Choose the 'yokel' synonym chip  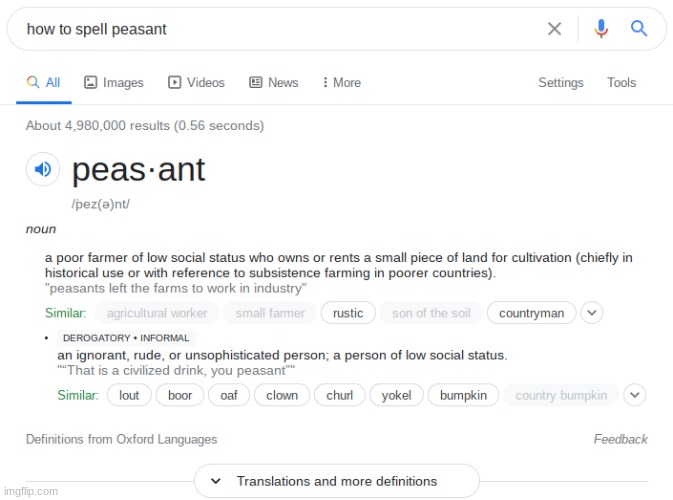point(396,395)
